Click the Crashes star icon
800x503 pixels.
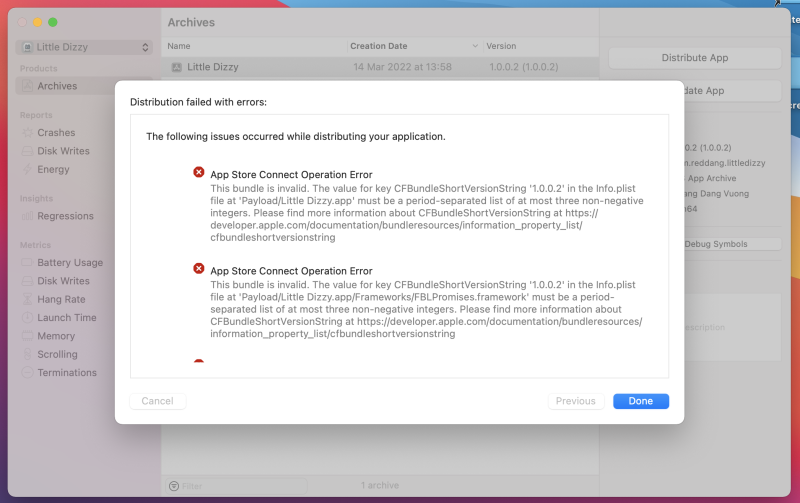coord(28,133)
